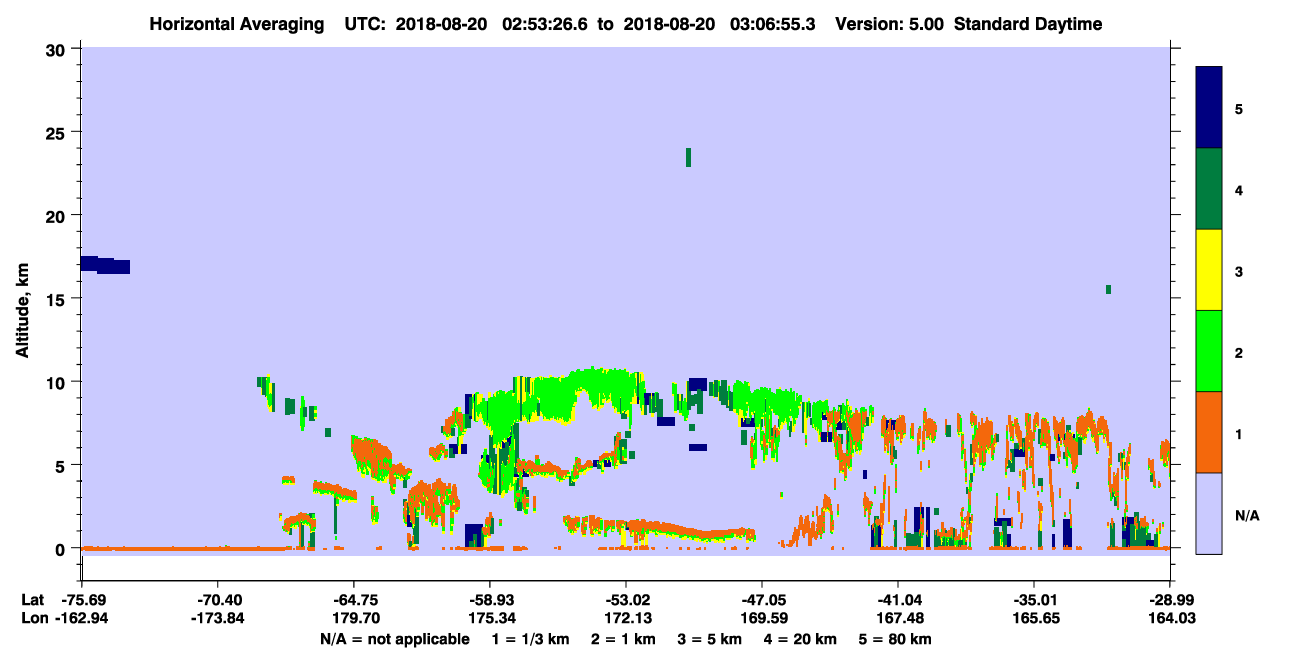Click the latitude label -75.69

pos(82,599)
